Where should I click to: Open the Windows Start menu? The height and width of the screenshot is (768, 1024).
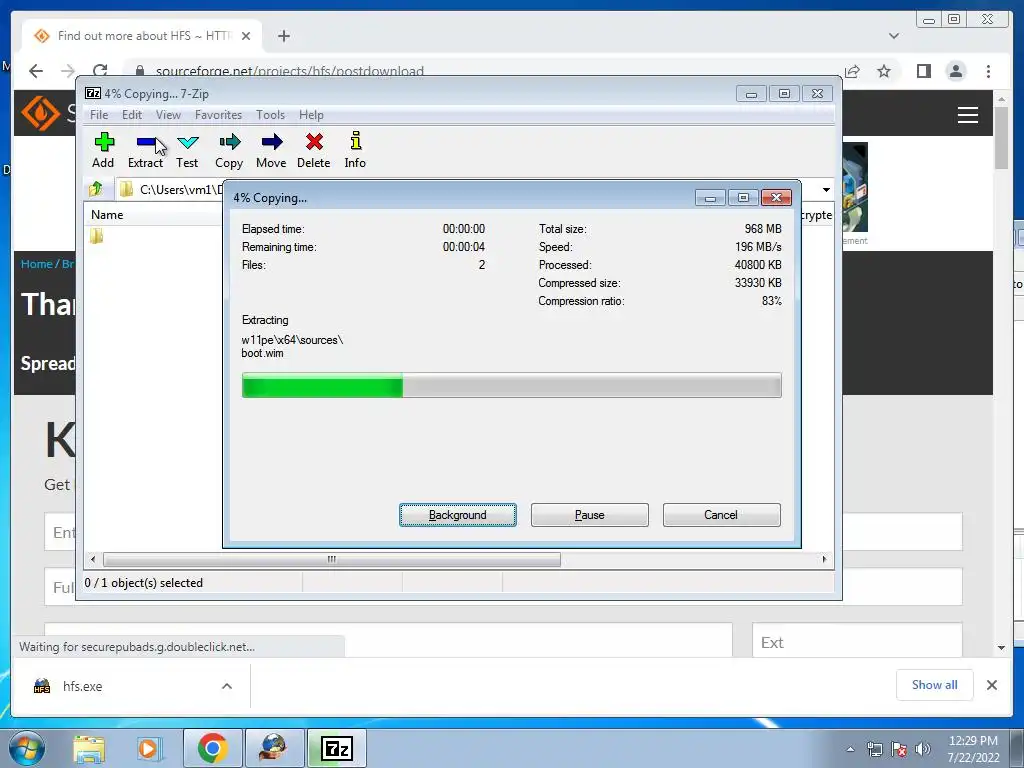(x=27, y=748)
